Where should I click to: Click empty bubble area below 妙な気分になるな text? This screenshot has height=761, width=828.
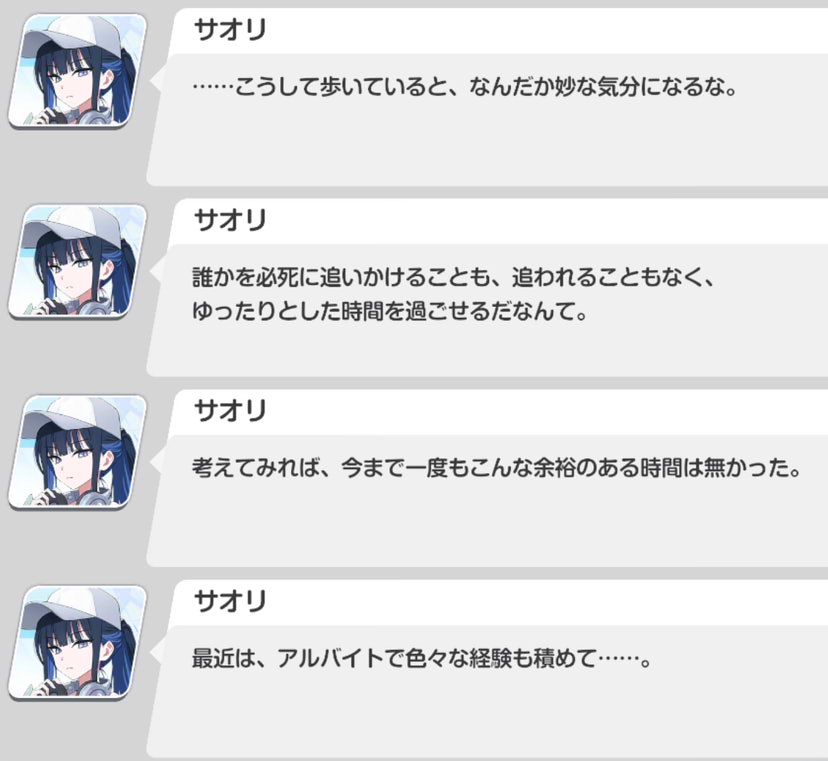click(486, 145)
